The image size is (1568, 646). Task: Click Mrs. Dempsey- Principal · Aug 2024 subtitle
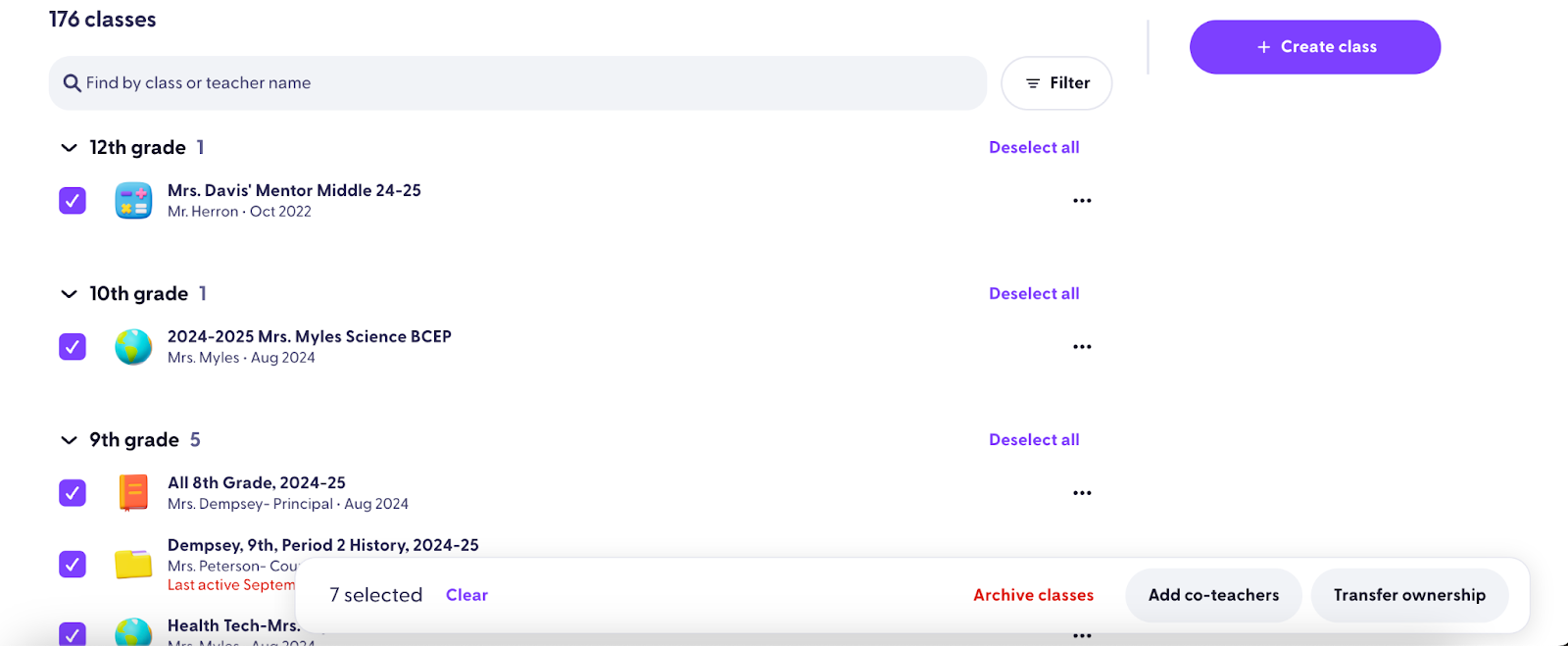click(288, 504)
